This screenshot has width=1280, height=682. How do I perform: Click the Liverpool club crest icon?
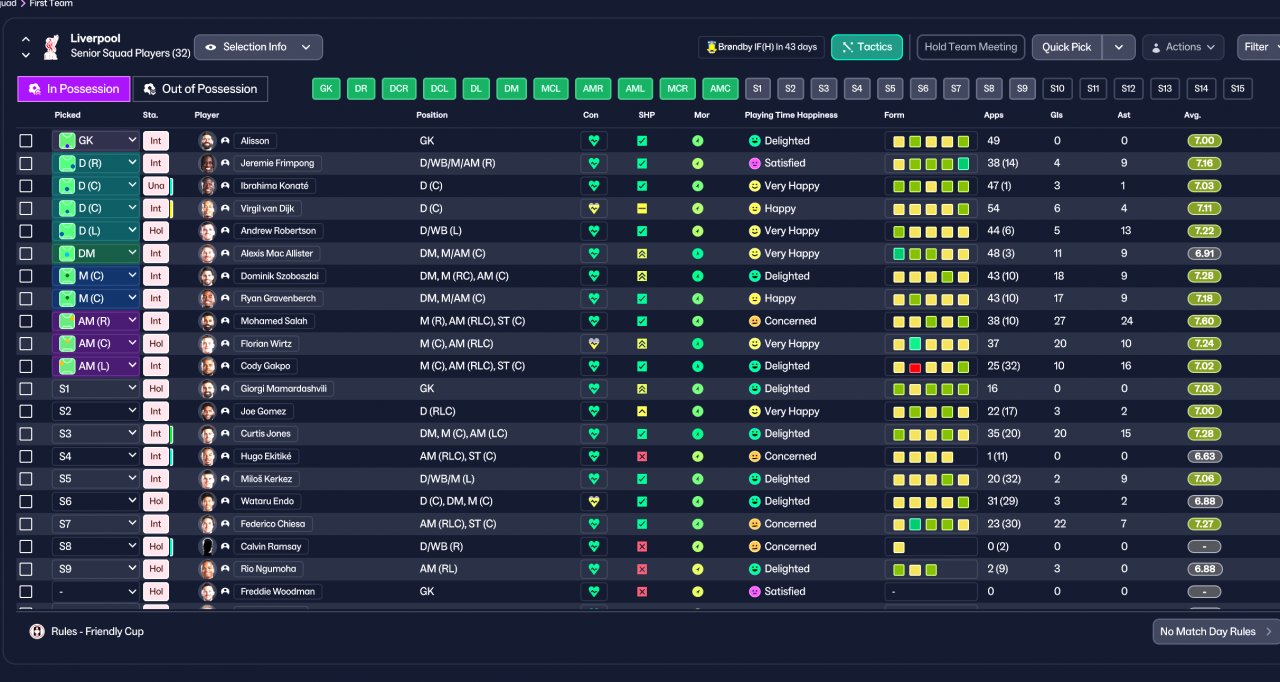pyautogui.click(x=50, y=47)
